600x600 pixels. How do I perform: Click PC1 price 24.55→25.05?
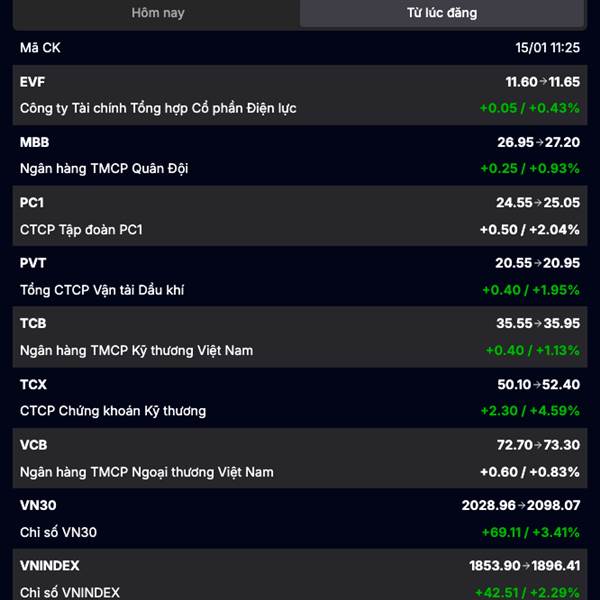coord(538,203)
